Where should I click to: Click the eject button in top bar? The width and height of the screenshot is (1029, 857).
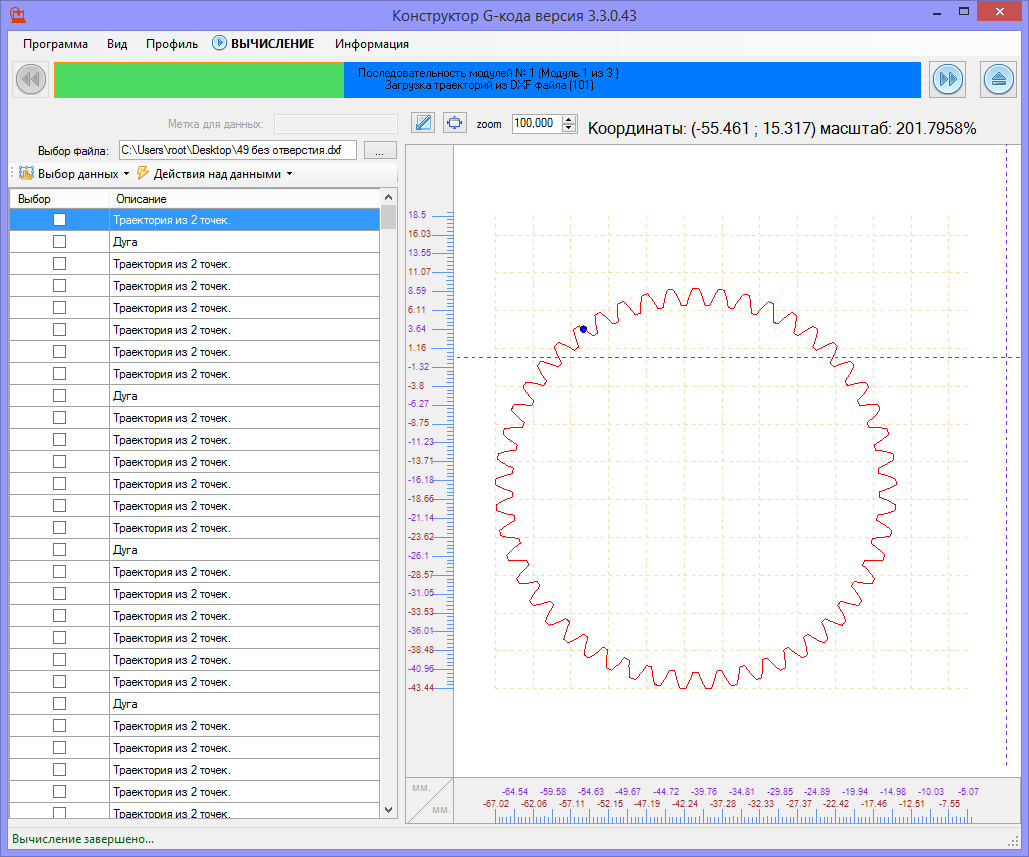999,79
